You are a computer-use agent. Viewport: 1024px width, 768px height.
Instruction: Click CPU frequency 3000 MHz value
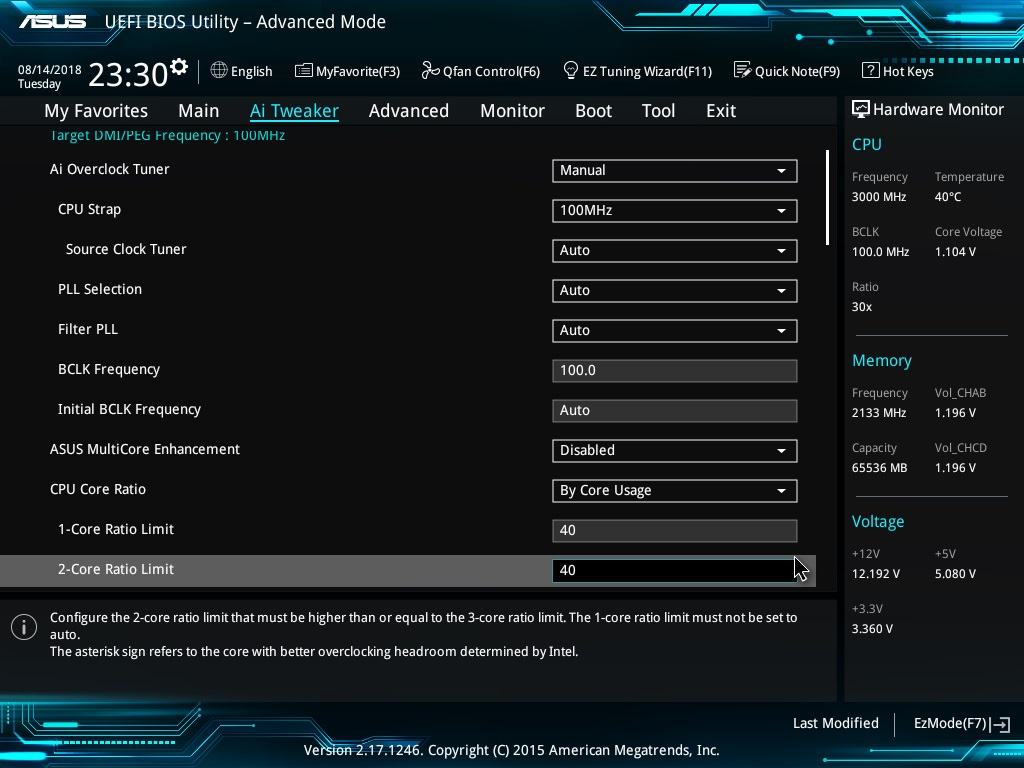tap(879, 197)
